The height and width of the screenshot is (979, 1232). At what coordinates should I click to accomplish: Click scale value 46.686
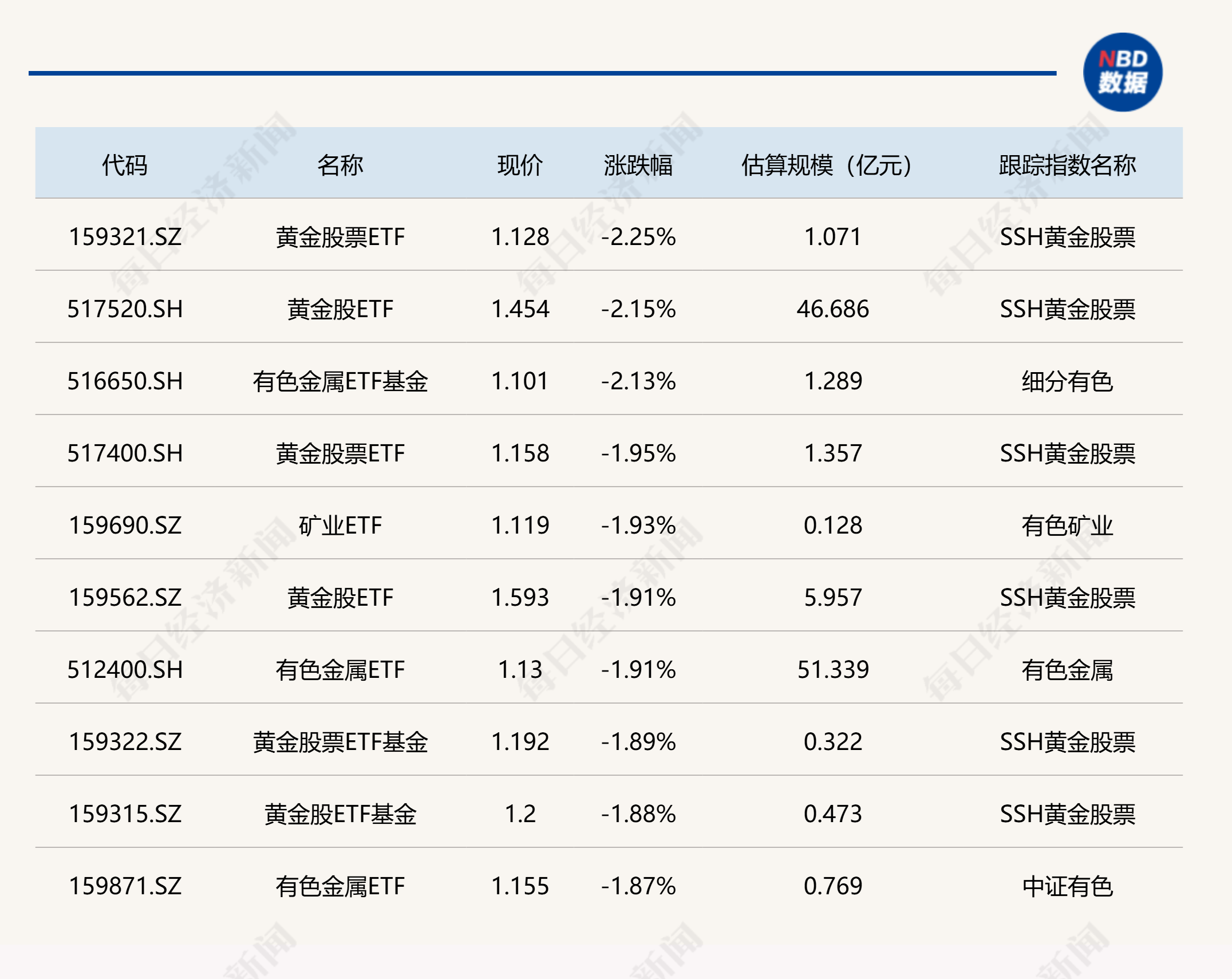(x=833, y=309)
